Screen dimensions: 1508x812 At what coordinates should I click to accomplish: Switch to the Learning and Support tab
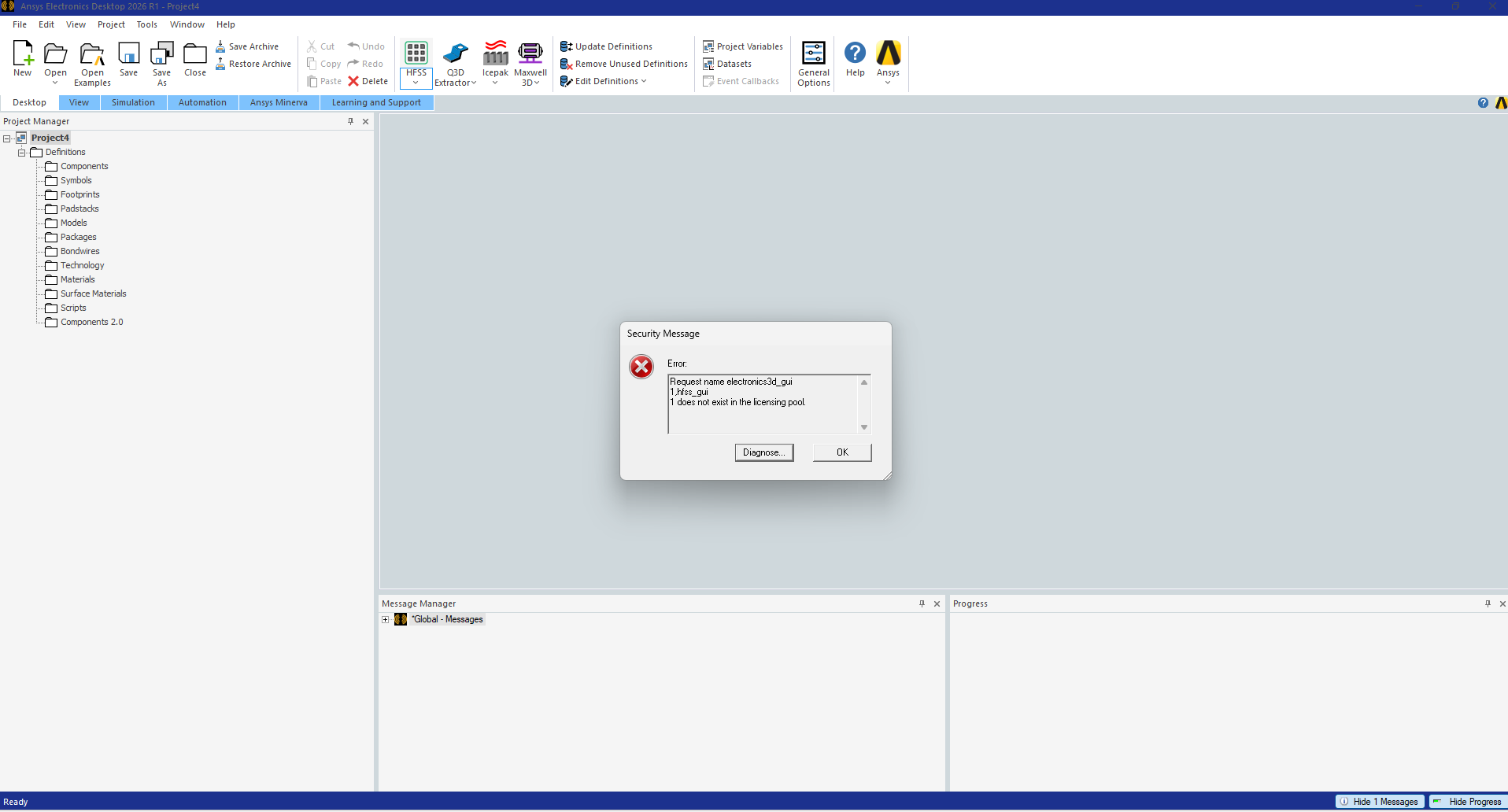(x=376, y=102)
